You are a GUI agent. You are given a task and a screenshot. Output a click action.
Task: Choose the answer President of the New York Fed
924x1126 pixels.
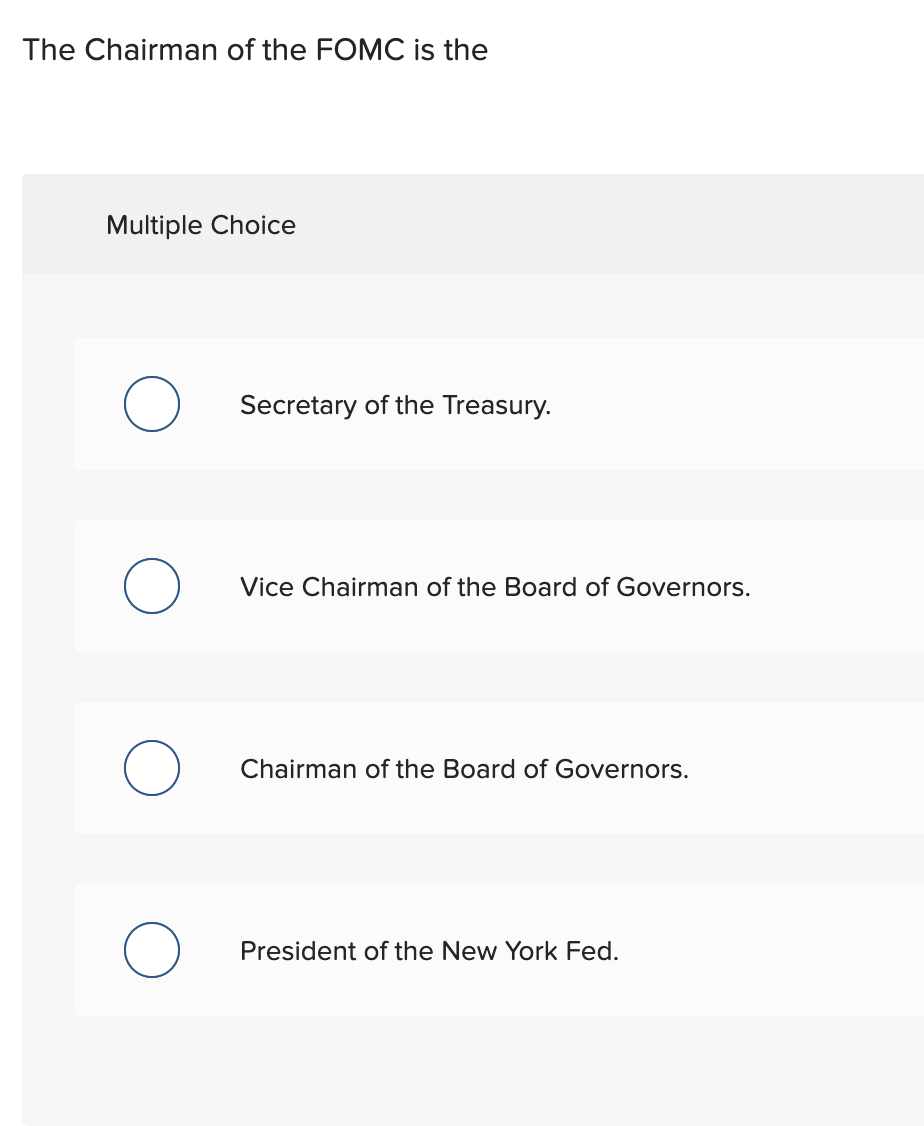pyautogui.click(x=429, y=951)
